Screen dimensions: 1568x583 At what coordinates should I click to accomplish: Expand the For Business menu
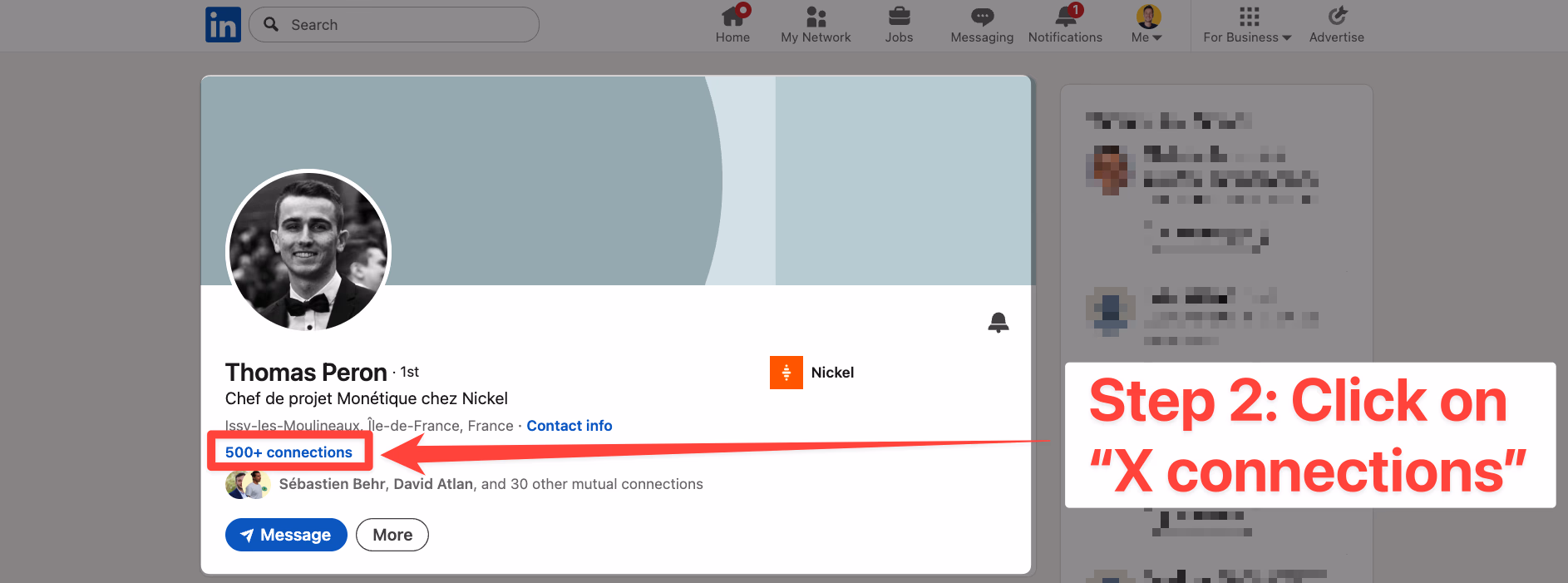point(1247,24)
